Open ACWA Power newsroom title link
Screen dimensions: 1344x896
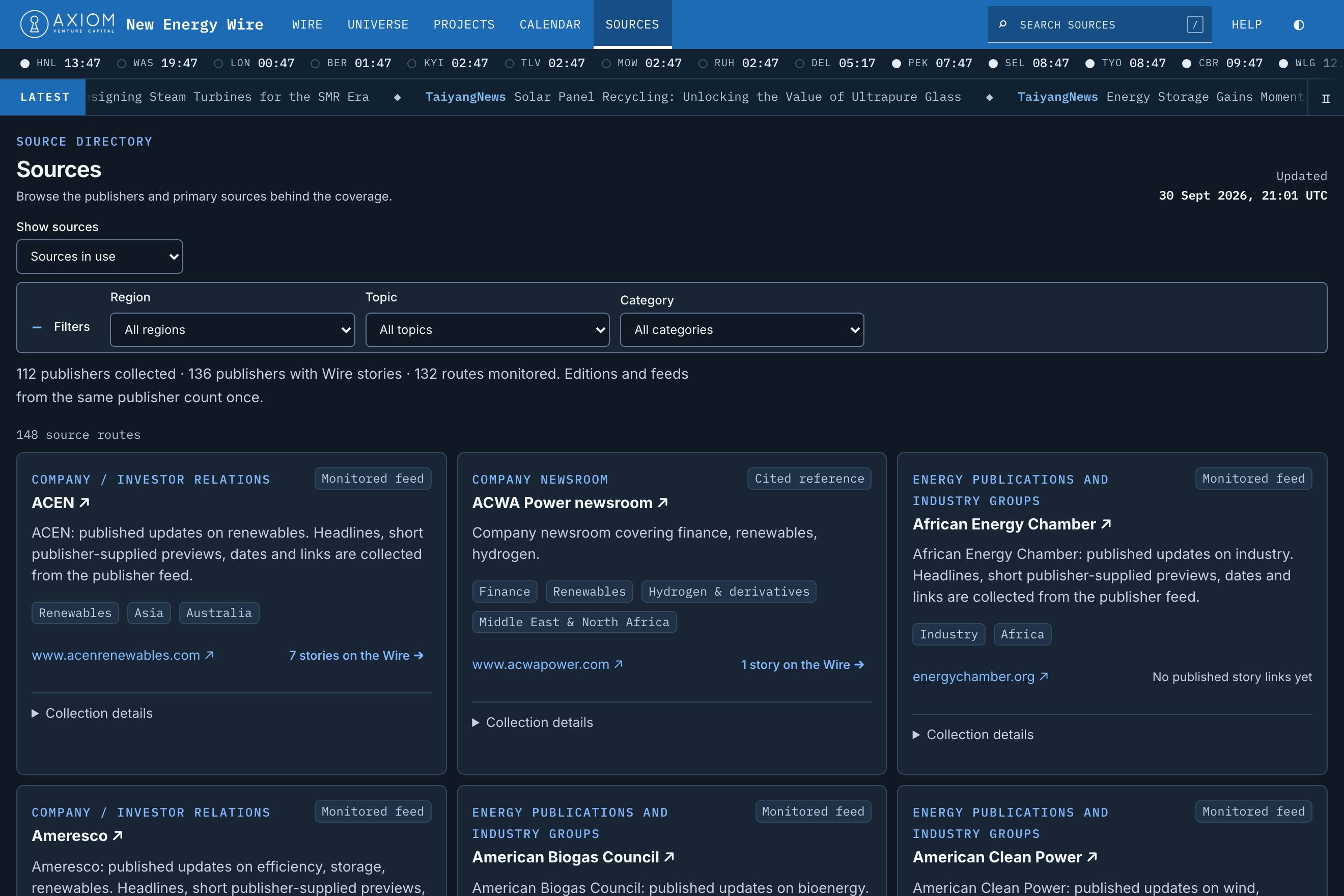[x=570, y=503]
